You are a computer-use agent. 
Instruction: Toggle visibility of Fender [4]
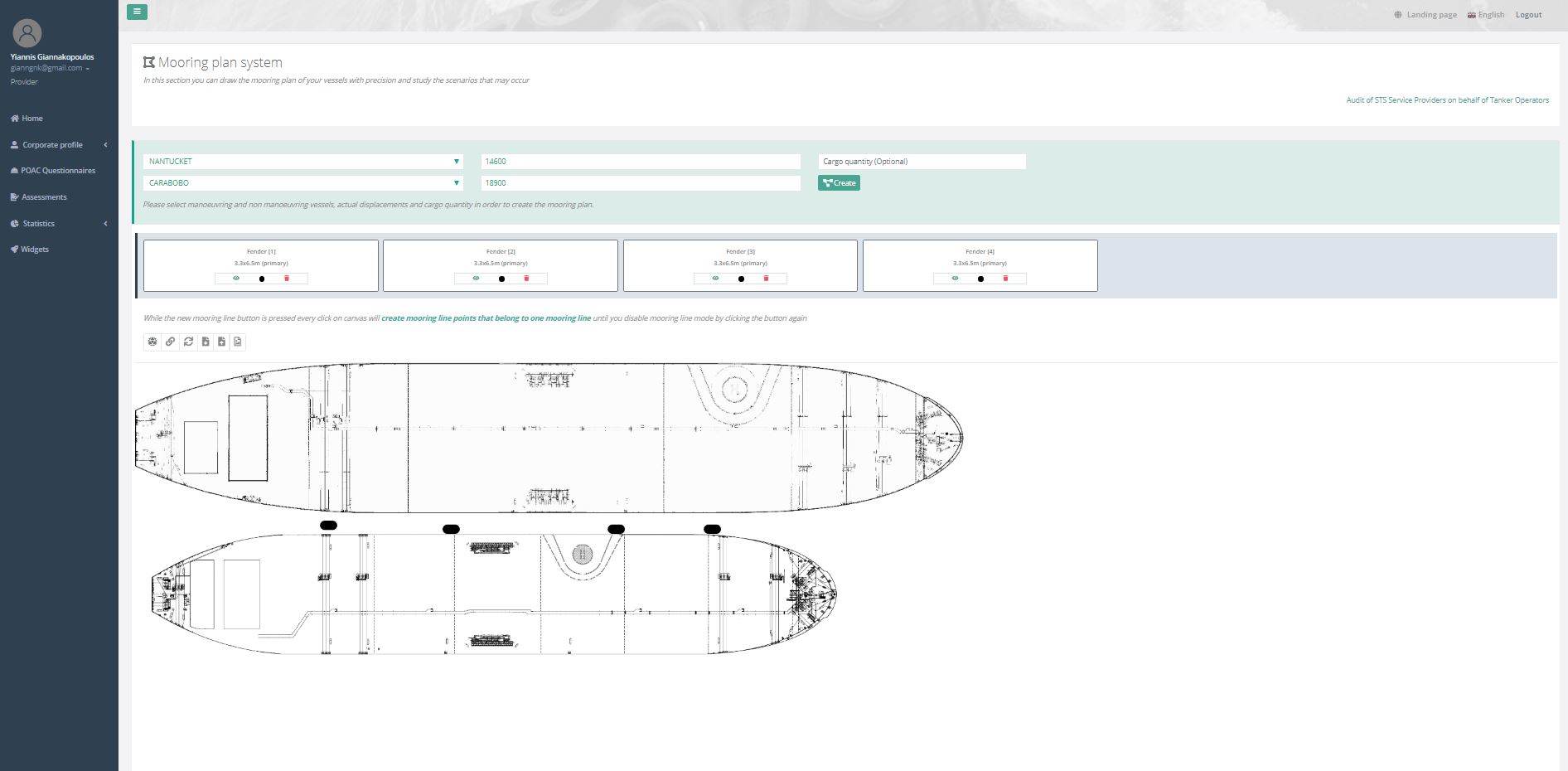point(954,279)
